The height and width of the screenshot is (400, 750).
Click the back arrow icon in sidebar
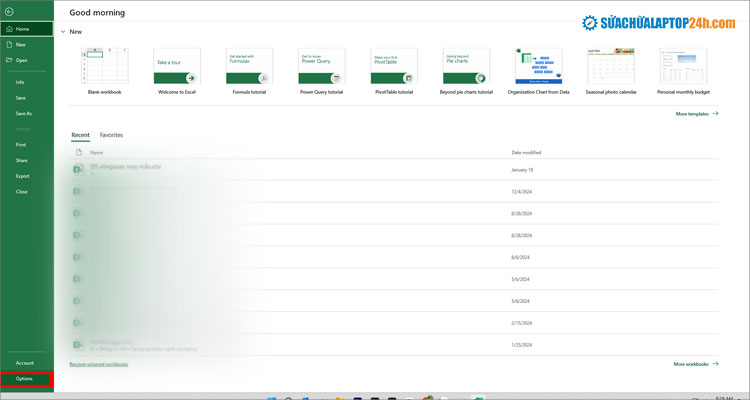pyautogui.click(x=9, y=10)
